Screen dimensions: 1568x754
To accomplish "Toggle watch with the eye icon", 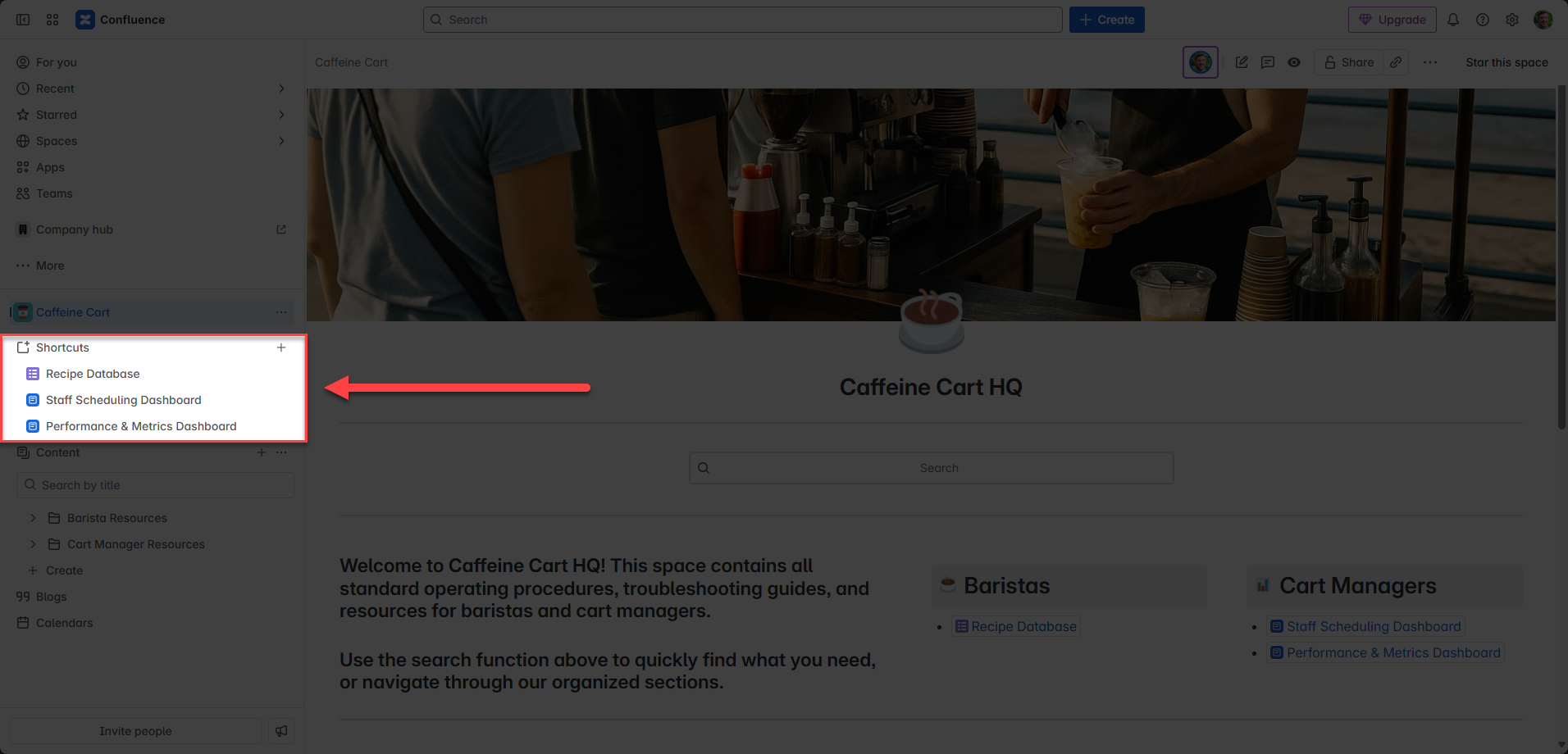I will (1294, 62).
